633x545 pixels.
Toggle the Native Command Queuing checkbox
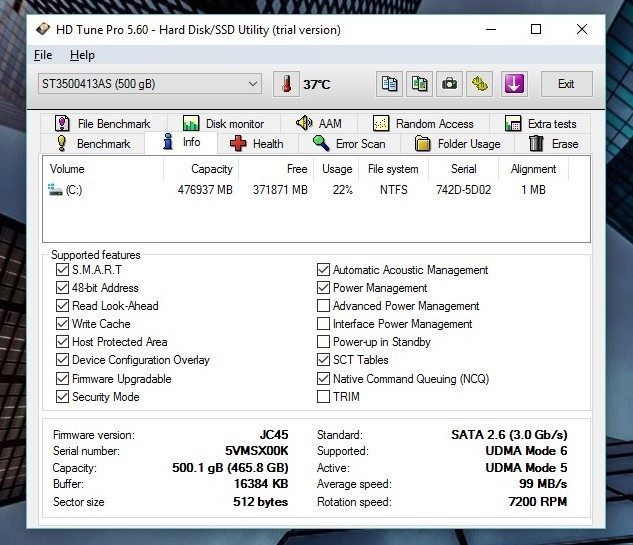click(x=323, y=379)
